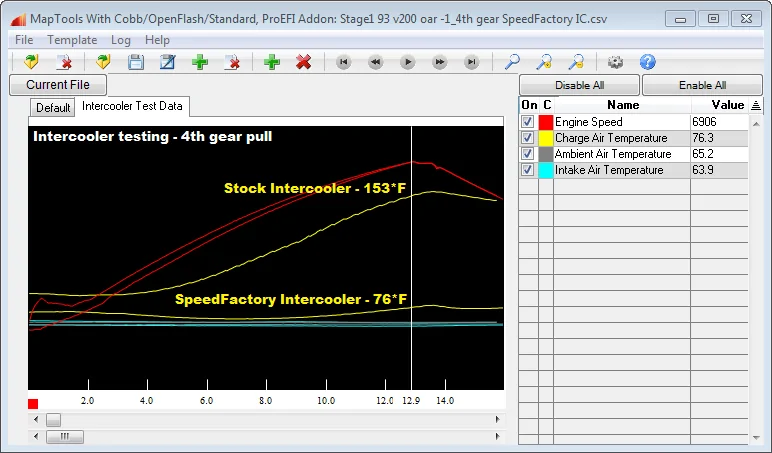Image resolution: width=772 pixels, height=453 pixels.
Task: Click the On column header
Action: (529, 105)
